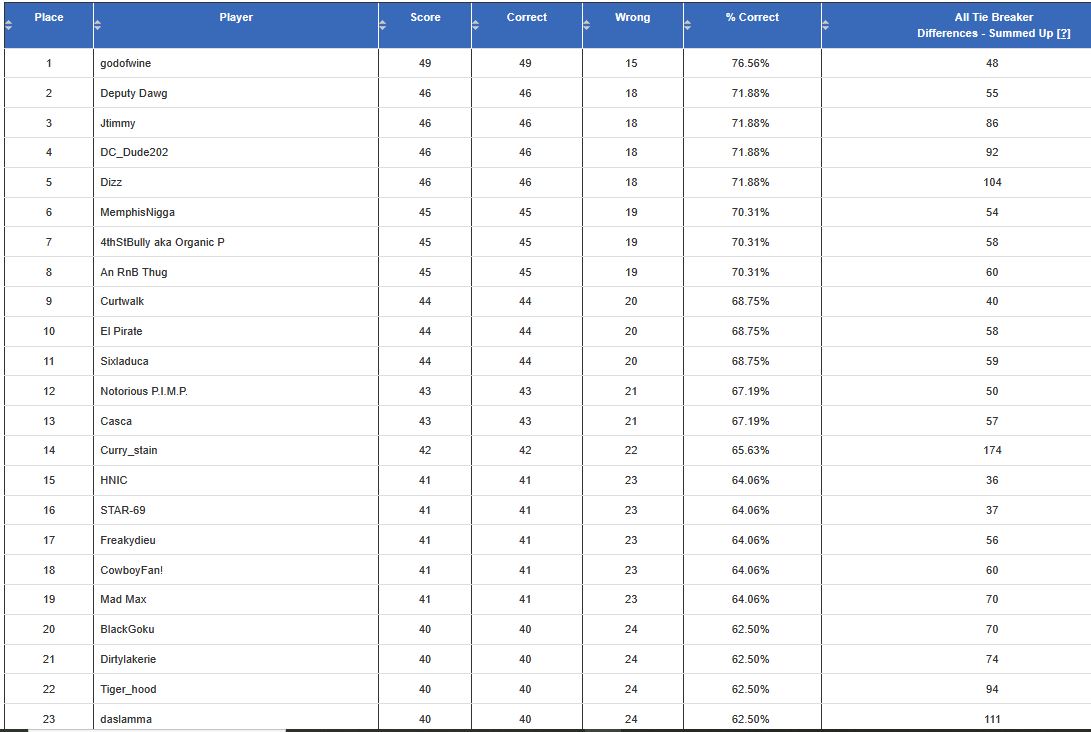Select the 174 tie breaker value
The image size is (1091, 732).
coord(992,450)
